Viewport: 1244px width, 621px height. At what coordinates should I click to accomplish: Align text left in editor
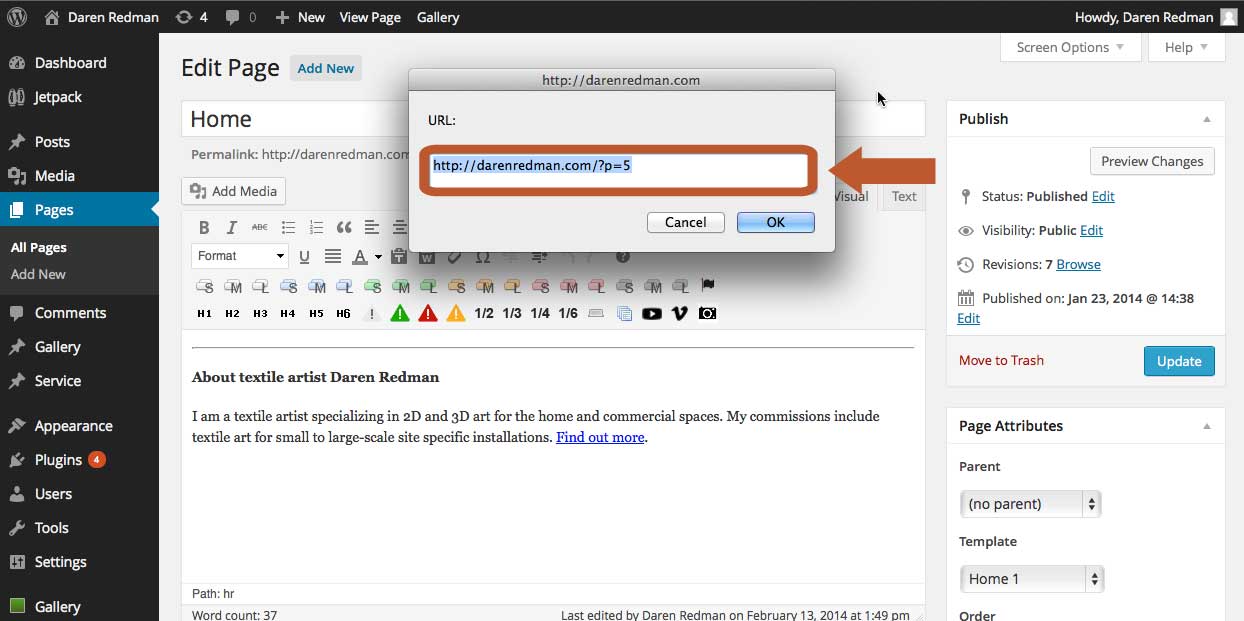[372, 227]
